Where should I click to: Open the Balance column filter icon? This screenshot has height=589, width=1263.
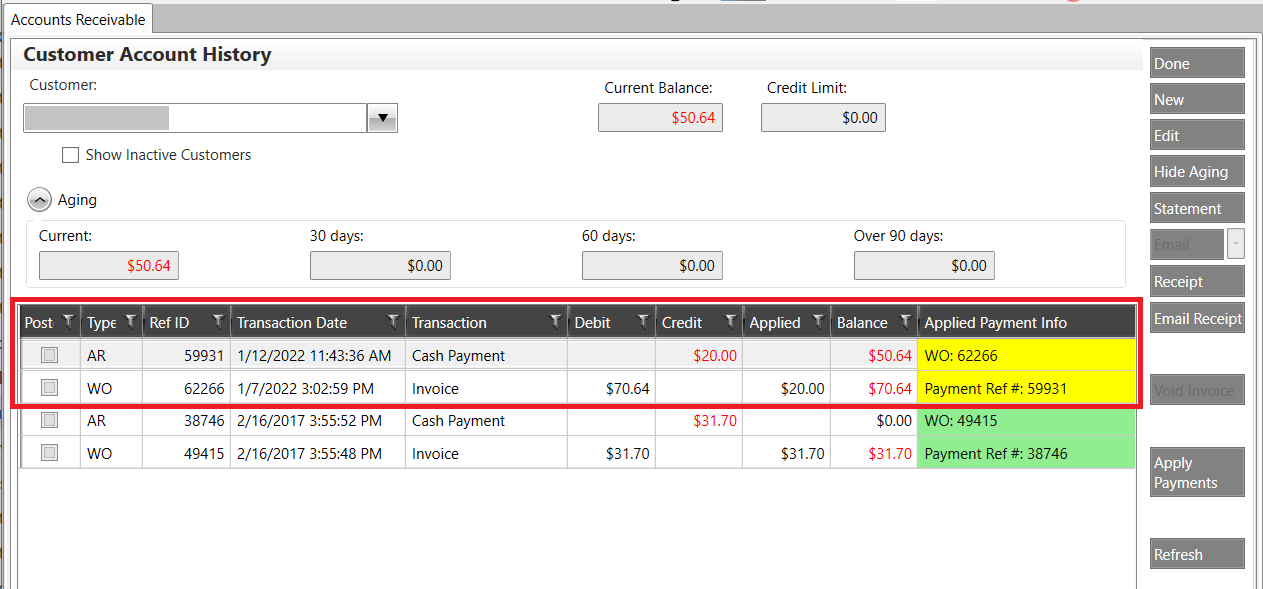click(x=905, y=322)
